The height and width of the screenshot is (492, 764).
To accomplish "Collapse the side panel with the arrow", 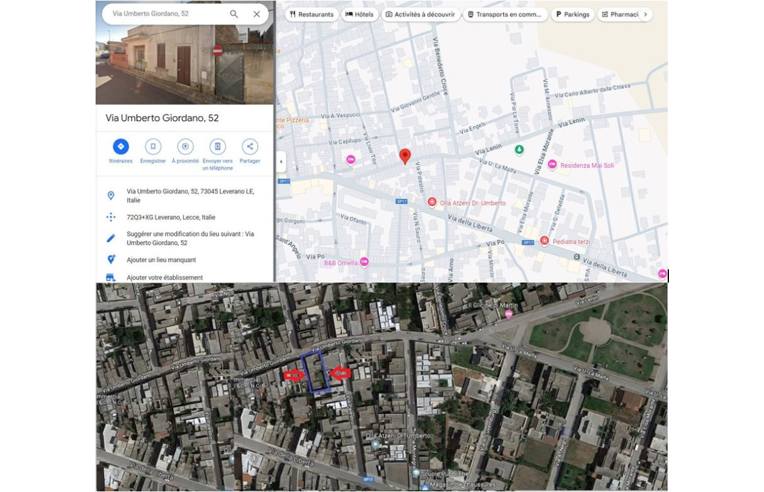I will click(x=281, y=162).
